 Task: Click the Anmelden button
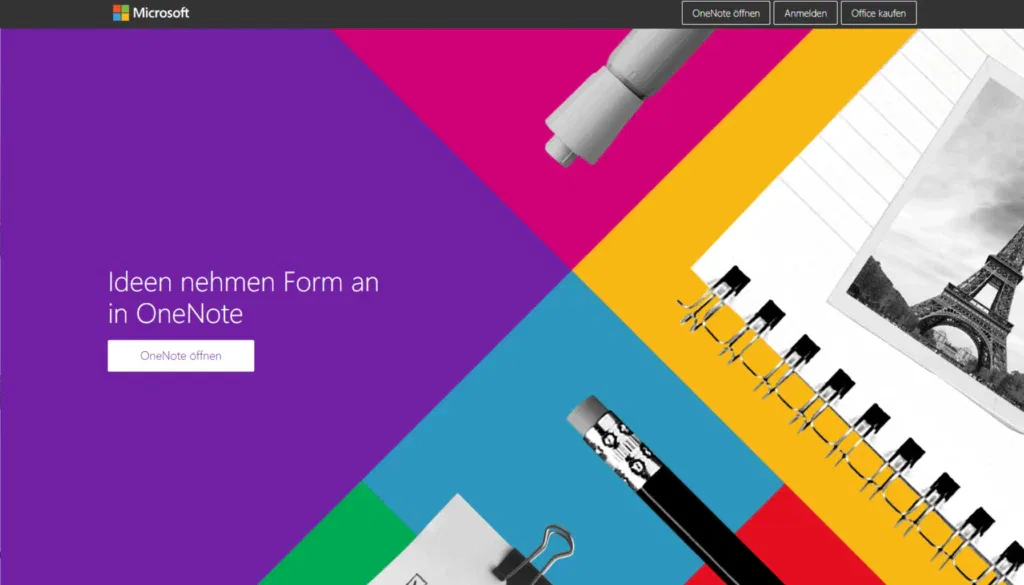coord(805,13)
